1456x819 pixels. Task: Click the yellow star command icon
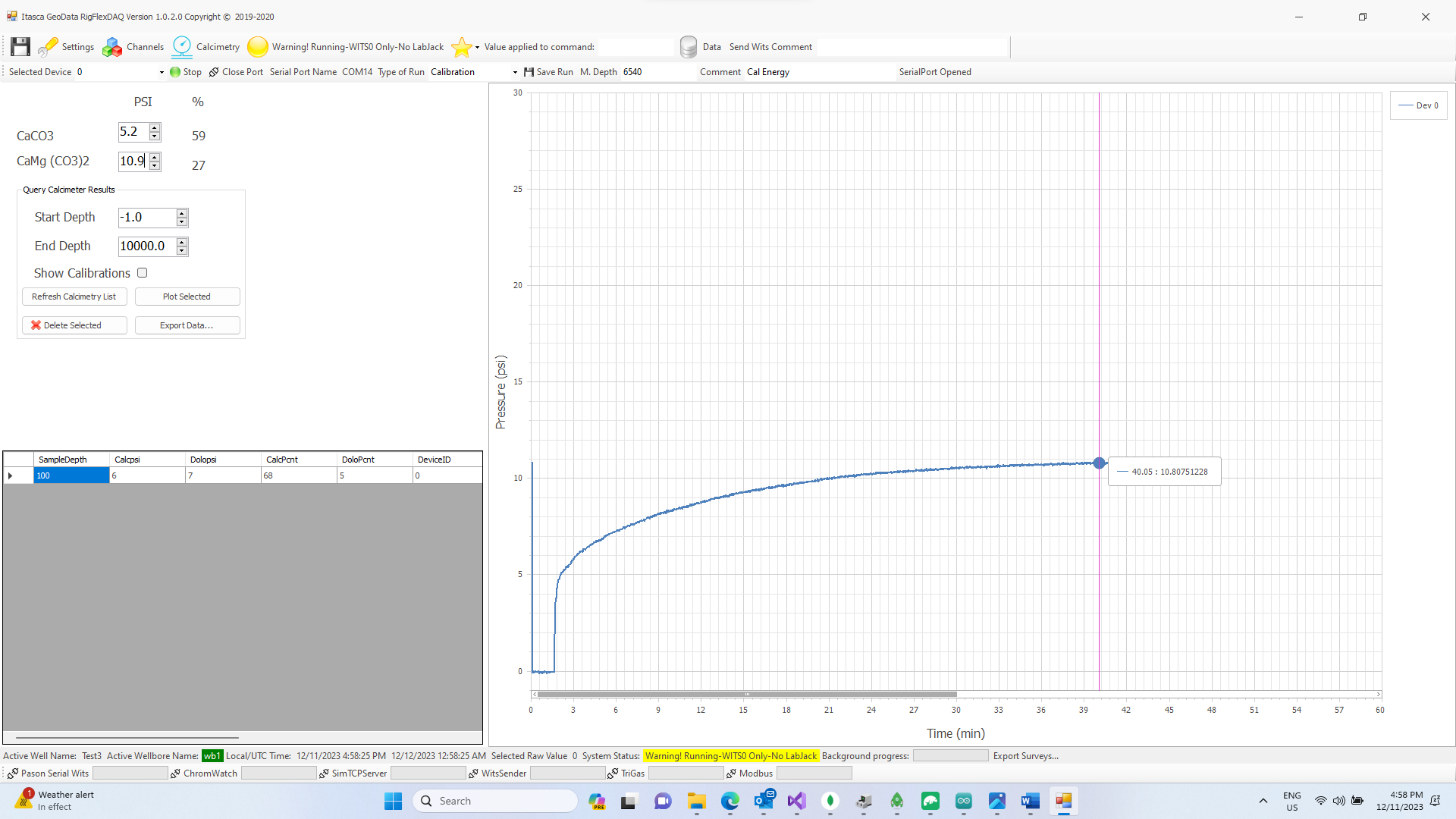[461, 47]
